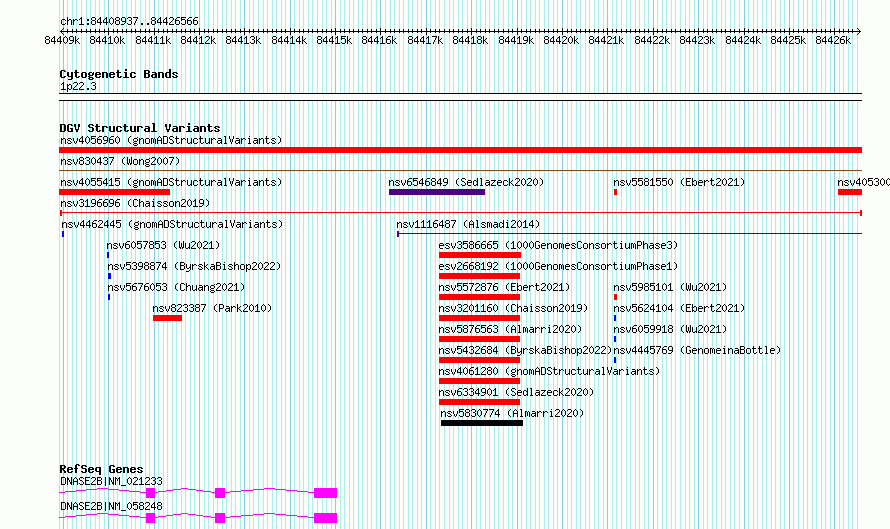Screen dimensions: 890x529
Task: Click the nsv5581550 (Ebert2021) label
Action: pyautogui.click(x=679, y=182)
